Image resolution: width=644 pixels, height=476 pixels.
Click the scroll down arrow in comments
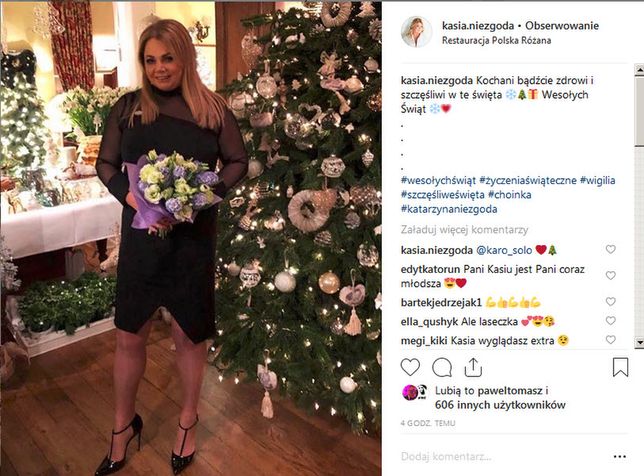point(639,342)
